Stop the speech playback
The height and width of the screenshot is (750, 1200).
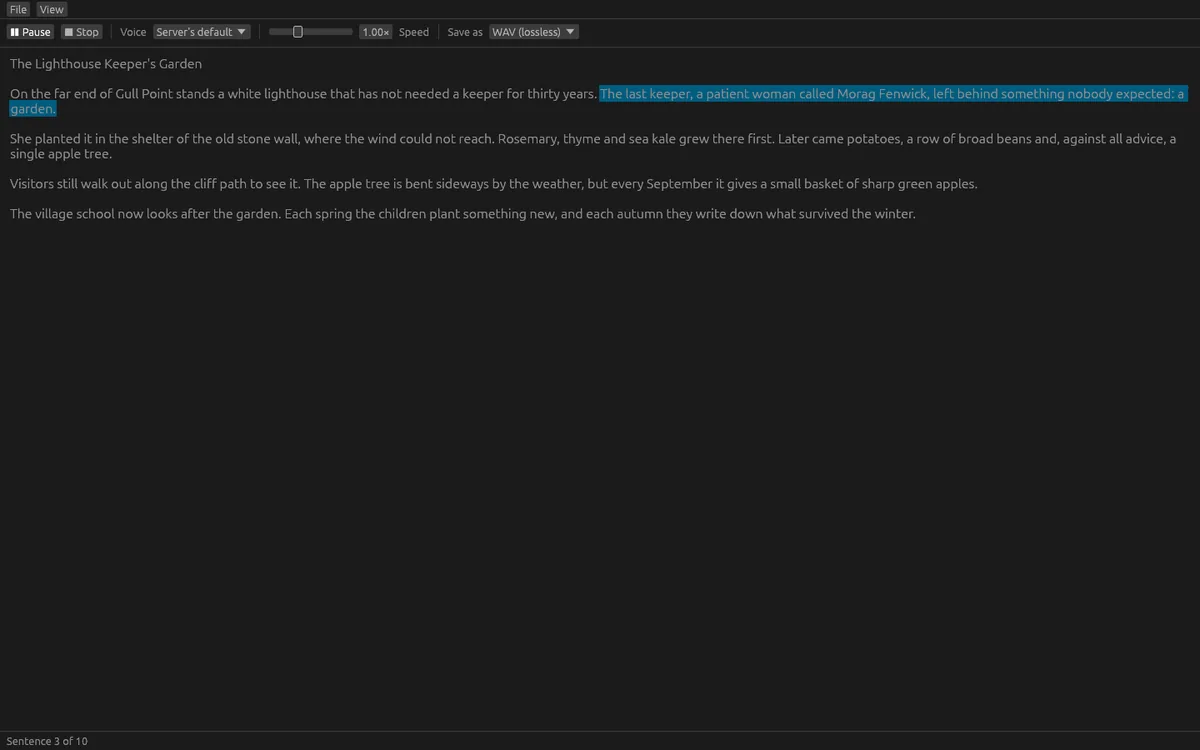coord(82,32)
